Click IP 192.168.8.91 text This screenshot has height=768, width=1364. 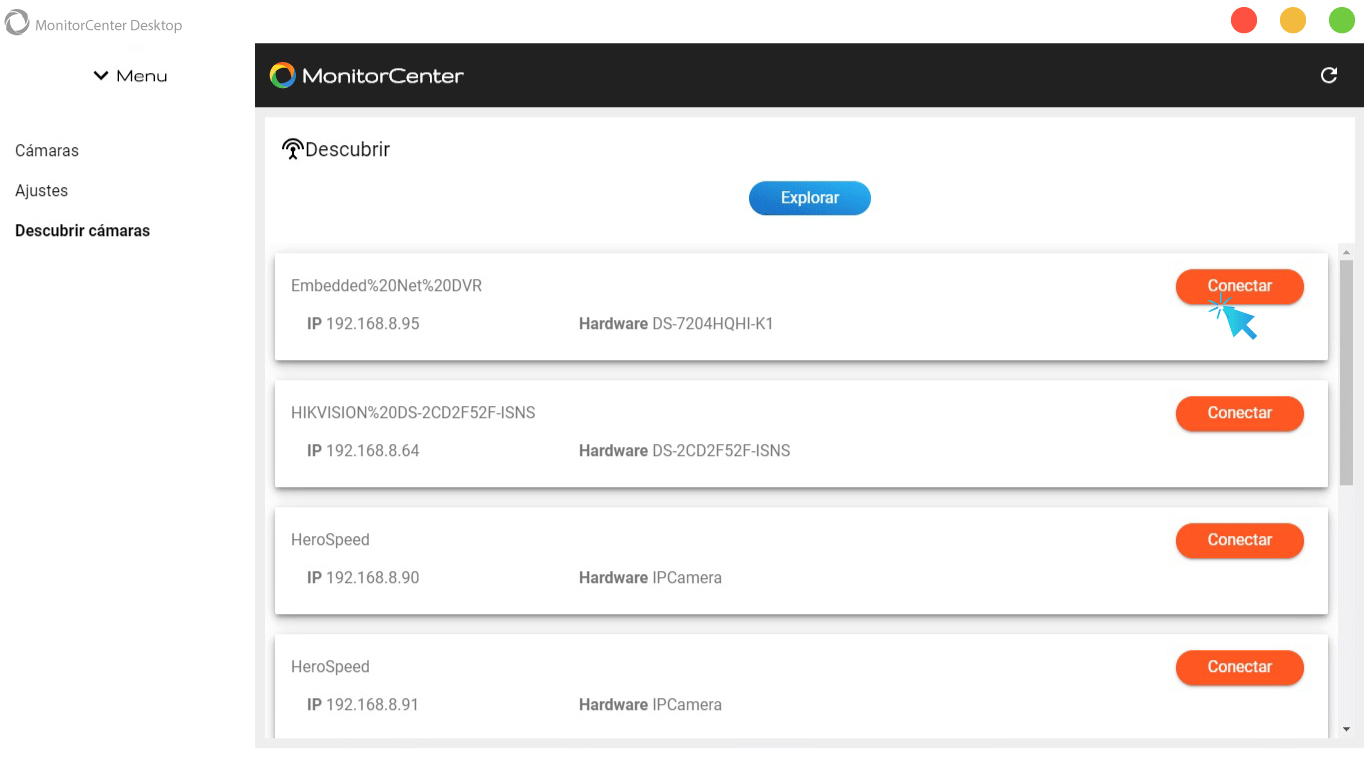363,705
